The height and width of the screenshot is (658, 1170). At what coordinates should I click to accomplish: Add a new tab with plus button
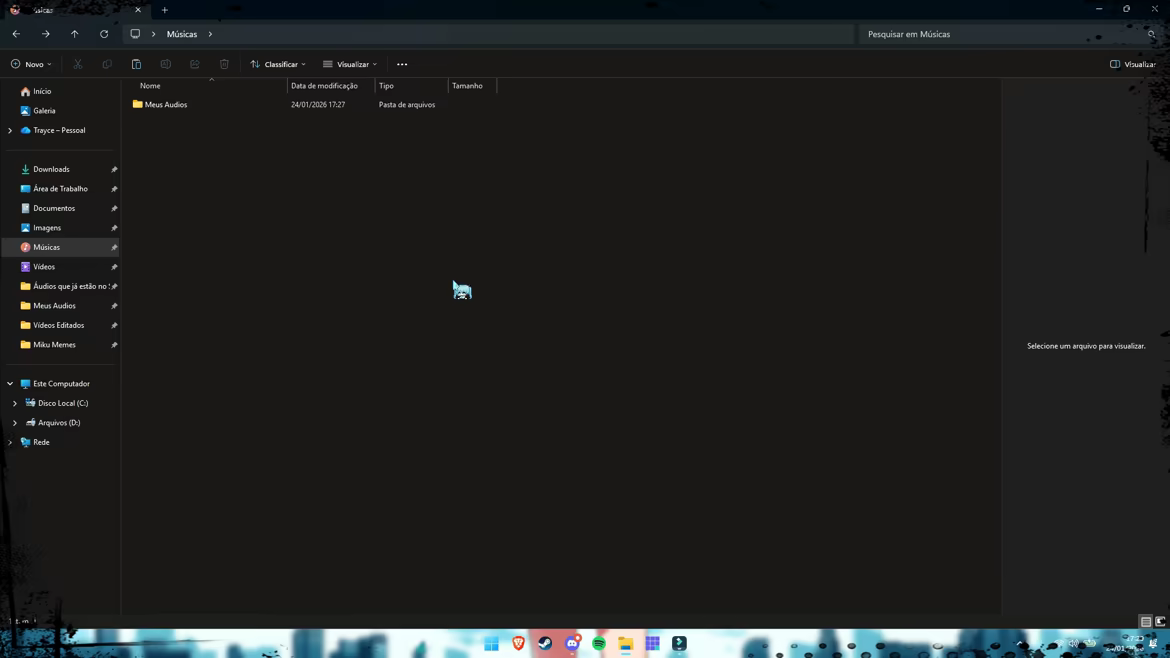(165, 10)
